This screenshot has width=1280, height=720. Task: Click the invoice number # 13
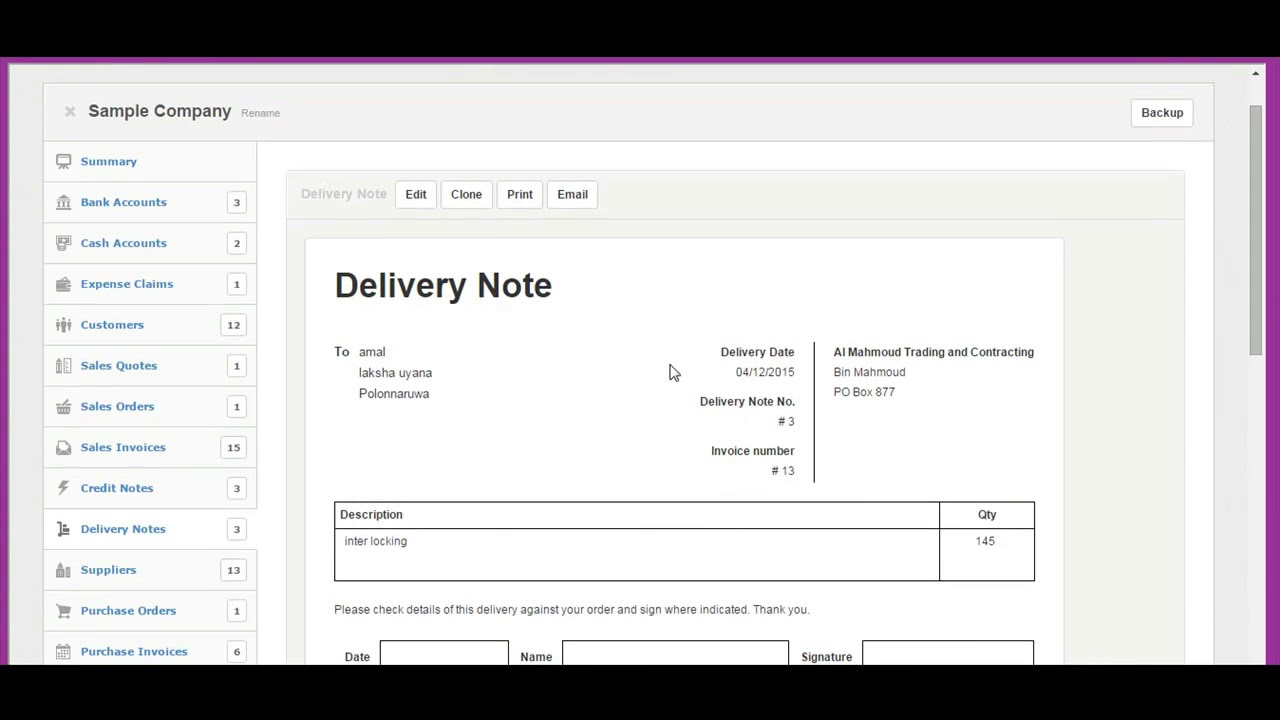click(783, 471)
